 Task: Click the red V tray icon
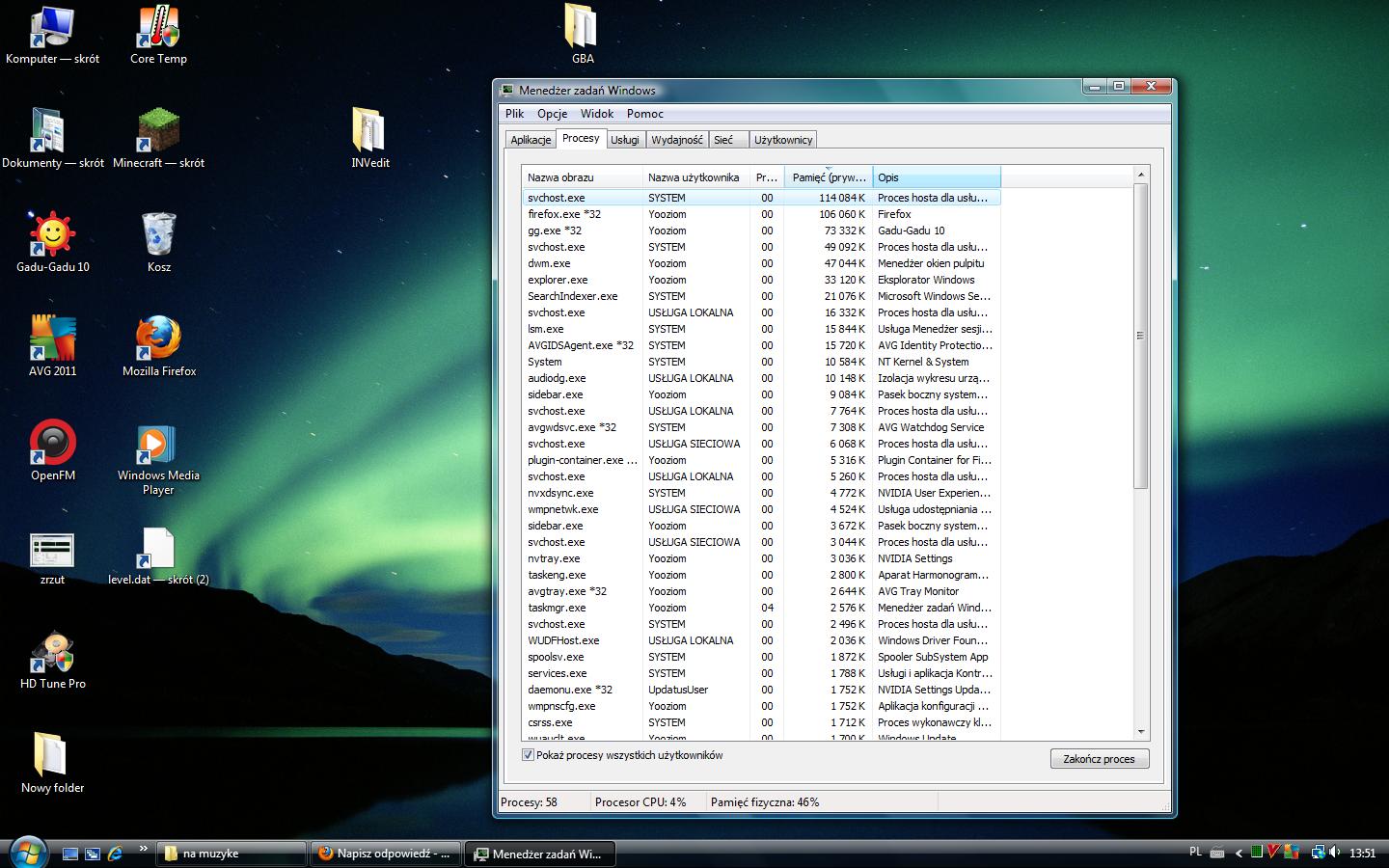tap(1273, 852)
